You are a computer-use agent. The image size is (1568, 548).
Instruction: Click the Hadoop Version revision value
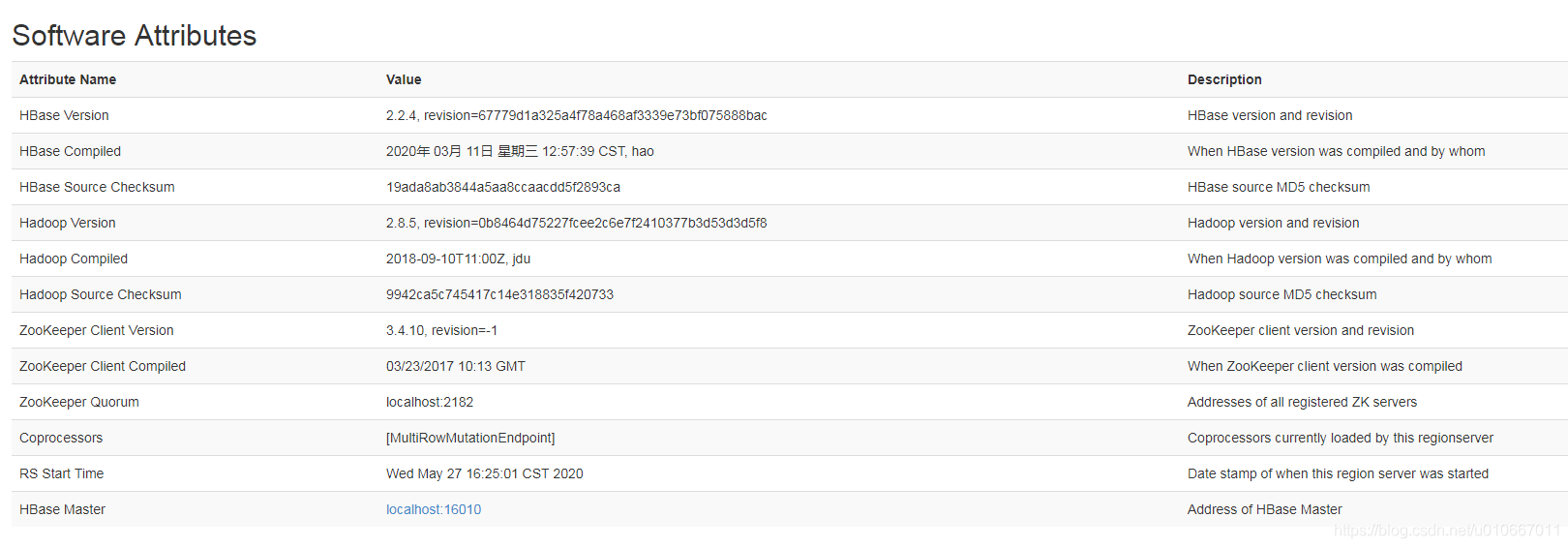point(576,223)
